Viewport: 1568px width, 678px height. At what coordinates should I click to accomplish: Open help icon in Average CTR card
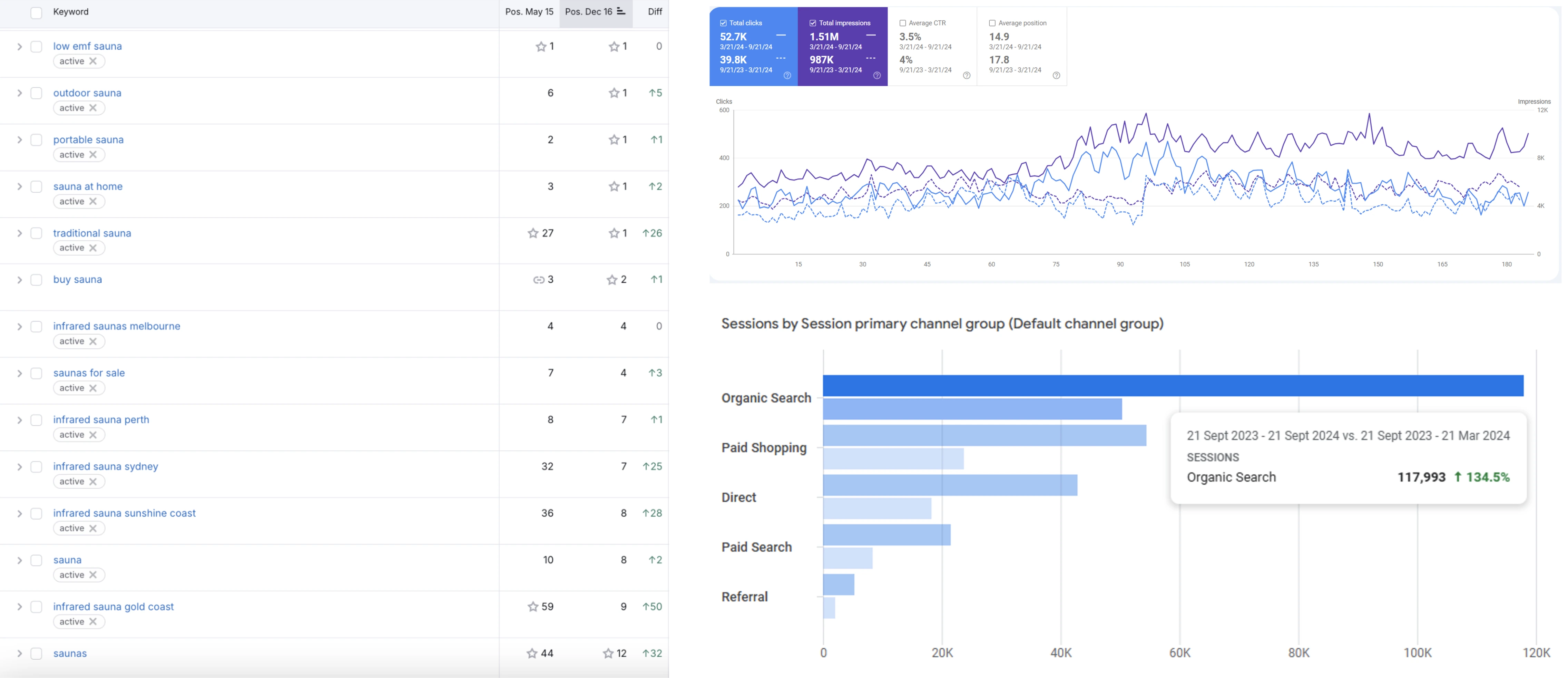967,76
